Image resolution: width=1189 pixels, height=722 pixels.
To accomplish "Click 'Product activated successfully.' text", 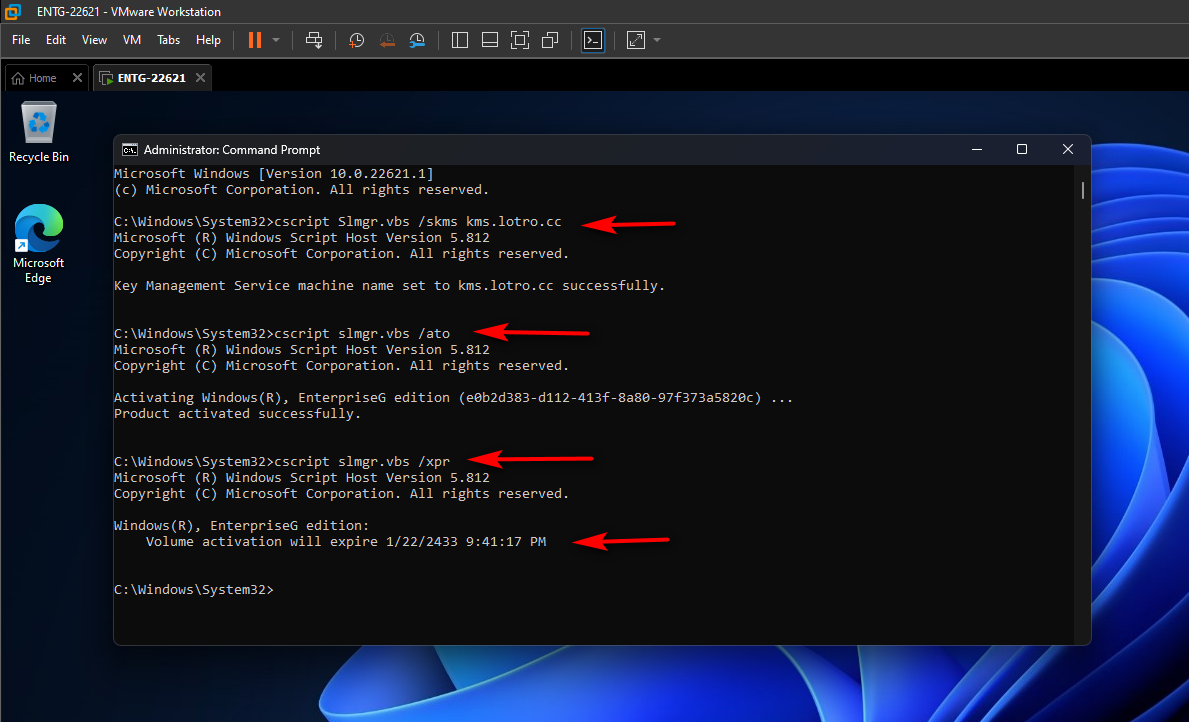I will pos(237,413).
